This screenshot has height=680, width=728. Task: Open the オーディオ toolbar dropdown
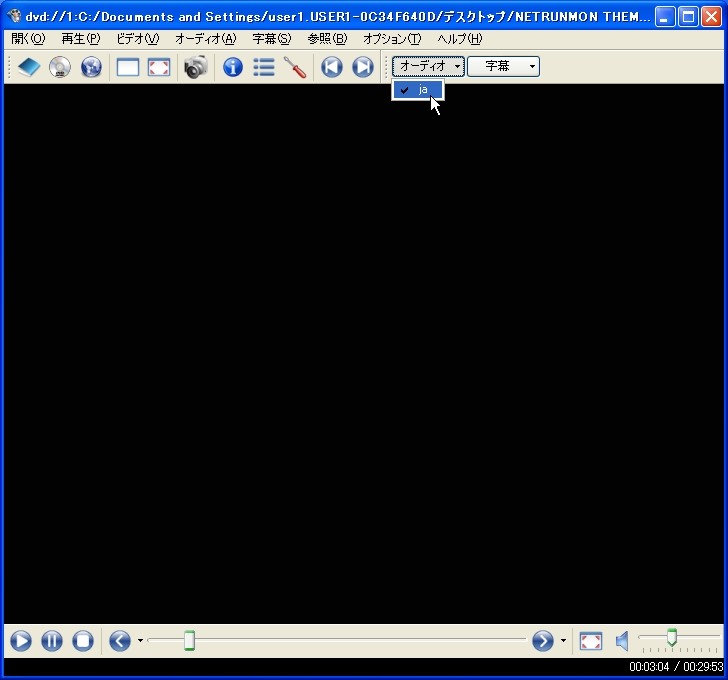pos(428,66)
